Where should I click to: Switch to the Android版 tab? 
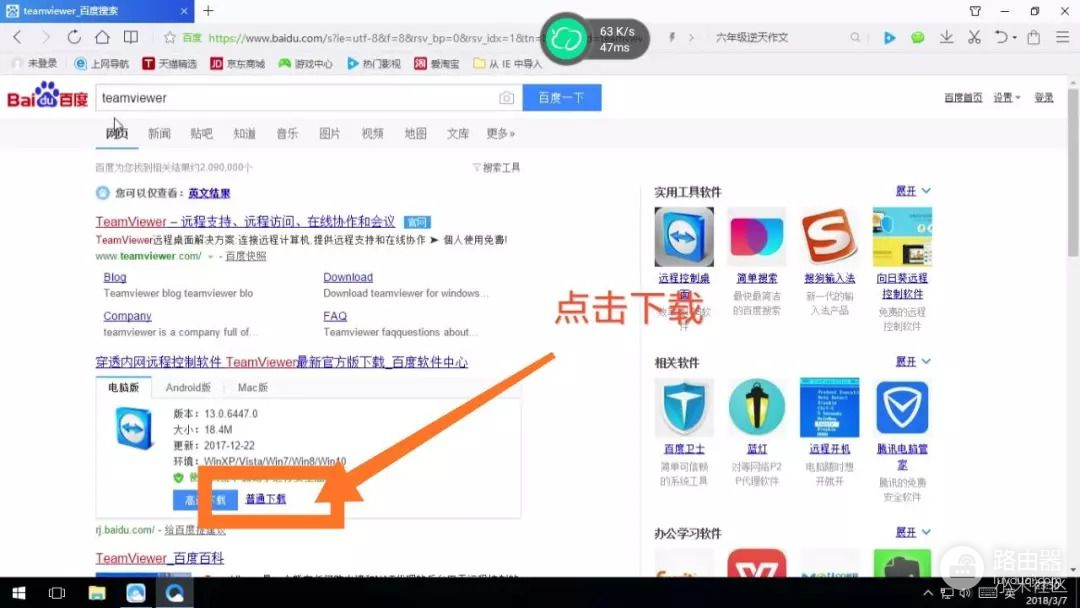[188, 388]
